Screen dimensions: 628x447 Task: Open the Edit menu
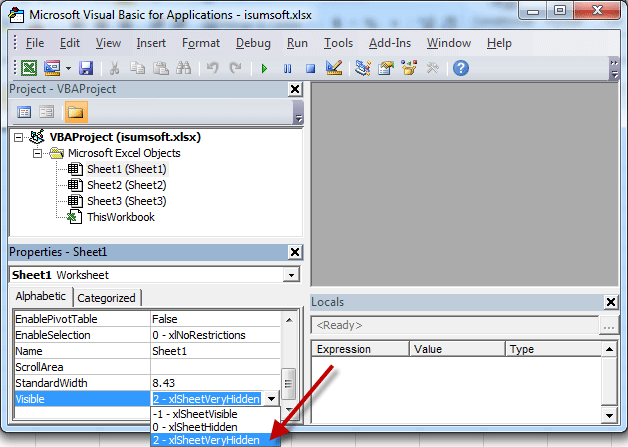click(70, 43)
